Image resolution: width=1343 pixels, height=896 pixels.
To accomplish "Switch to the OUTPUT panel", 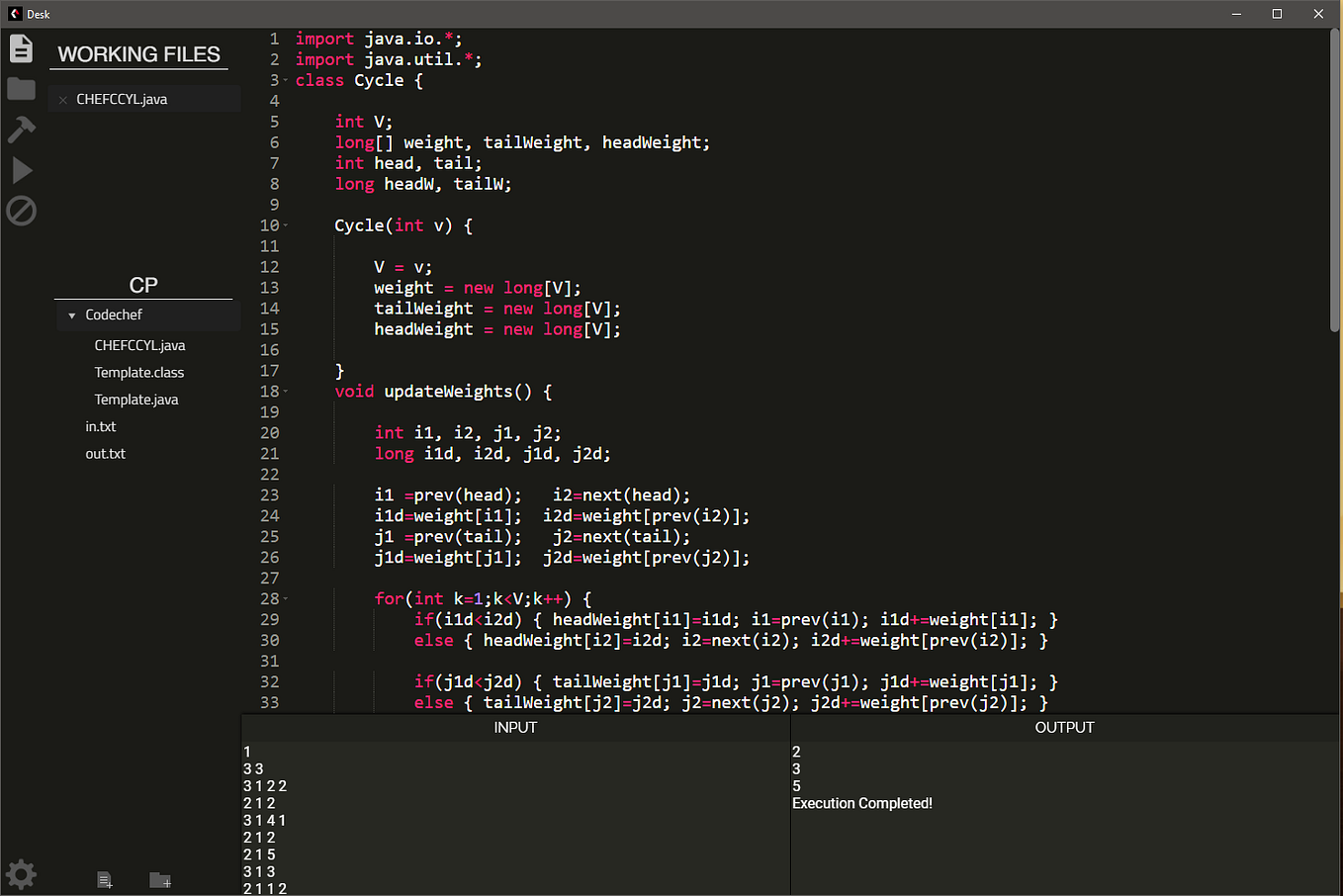I will [x=1064, y=727].
